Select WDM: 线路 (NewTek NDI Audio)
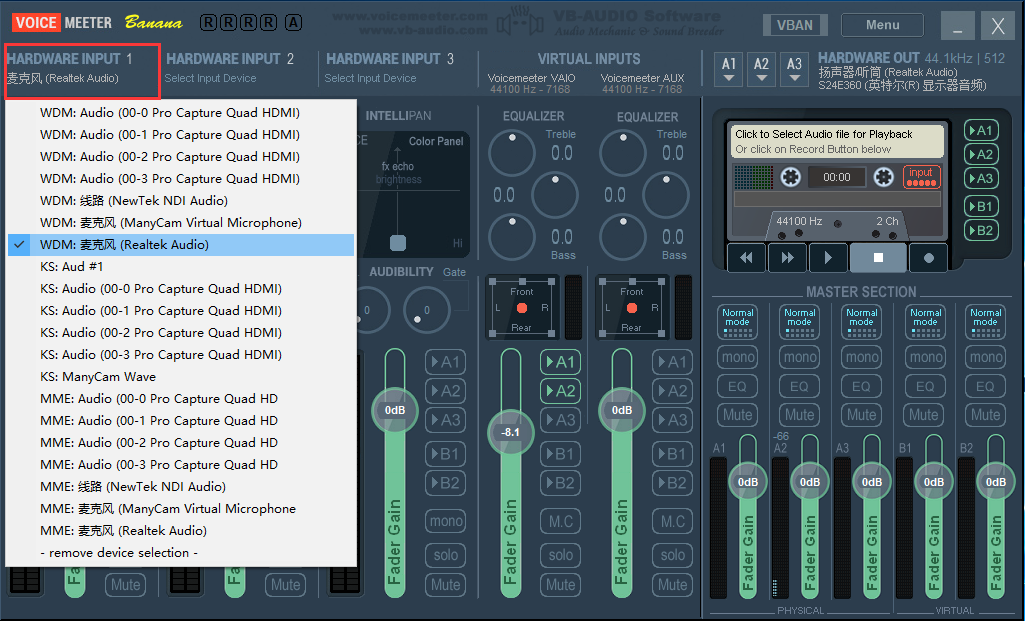This screenshot has height=621, width=1025. [181, 201]
